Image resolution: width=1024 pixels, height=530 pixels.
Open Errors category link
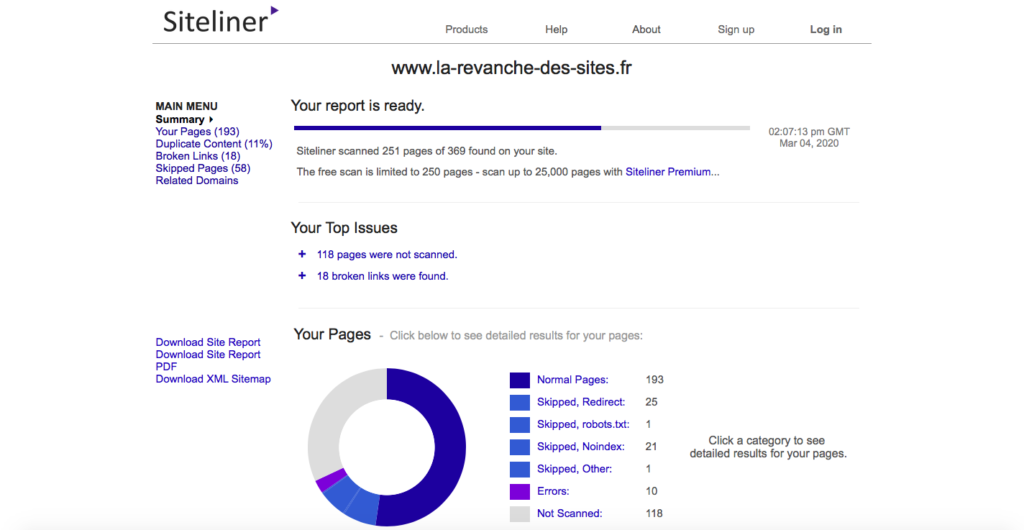[x=553, y=491]
